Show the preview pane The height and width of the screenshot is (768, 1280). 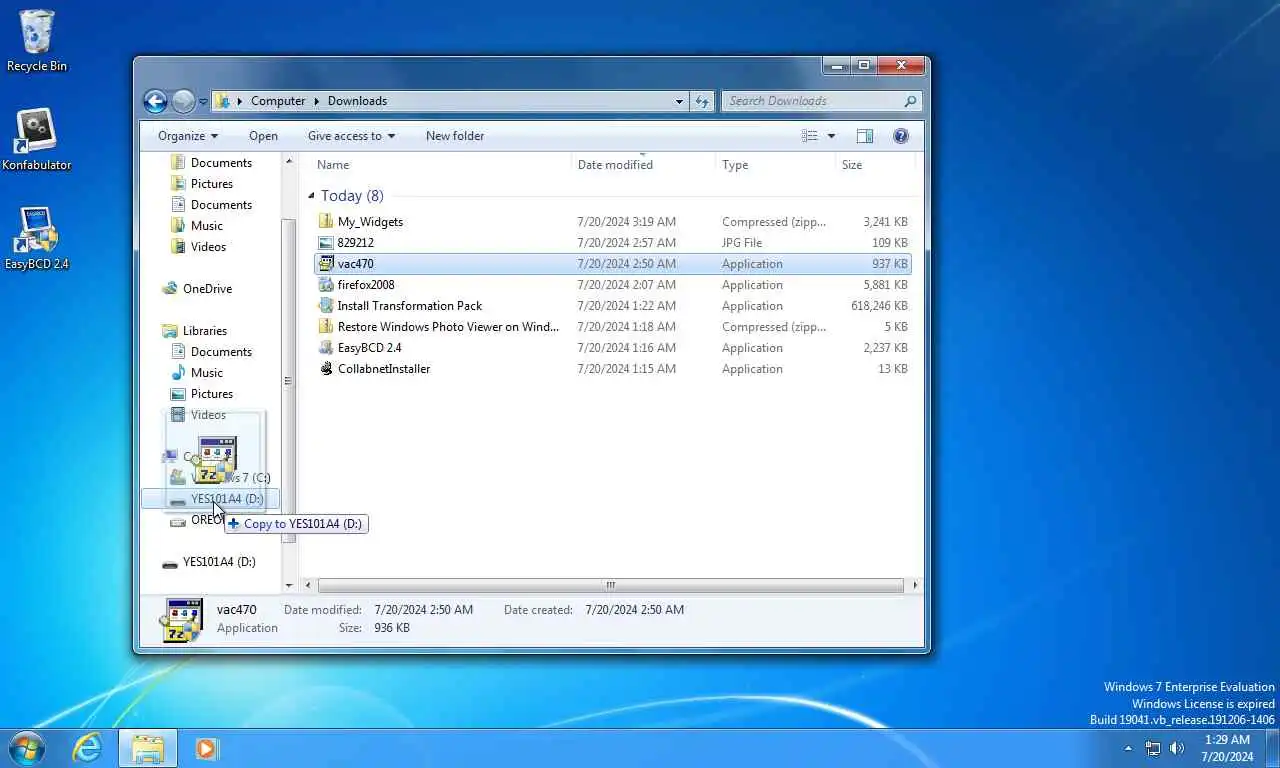(865, 136)
